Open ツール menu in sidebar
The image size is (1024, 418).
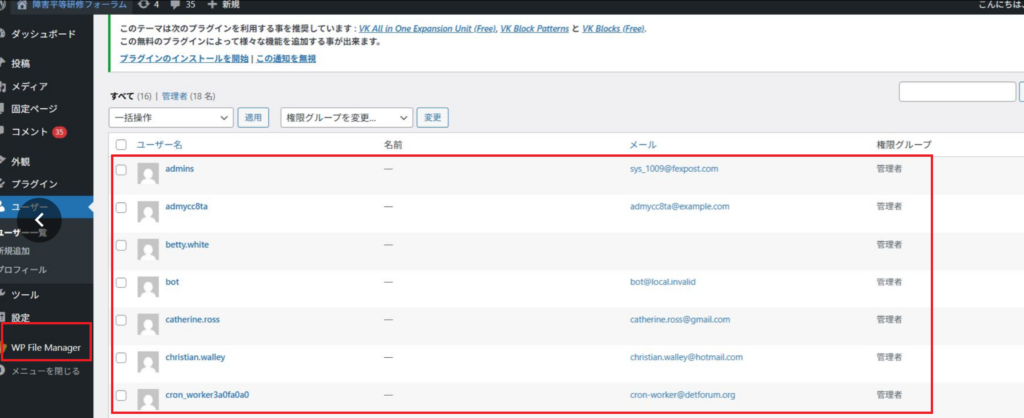point(25,295)
